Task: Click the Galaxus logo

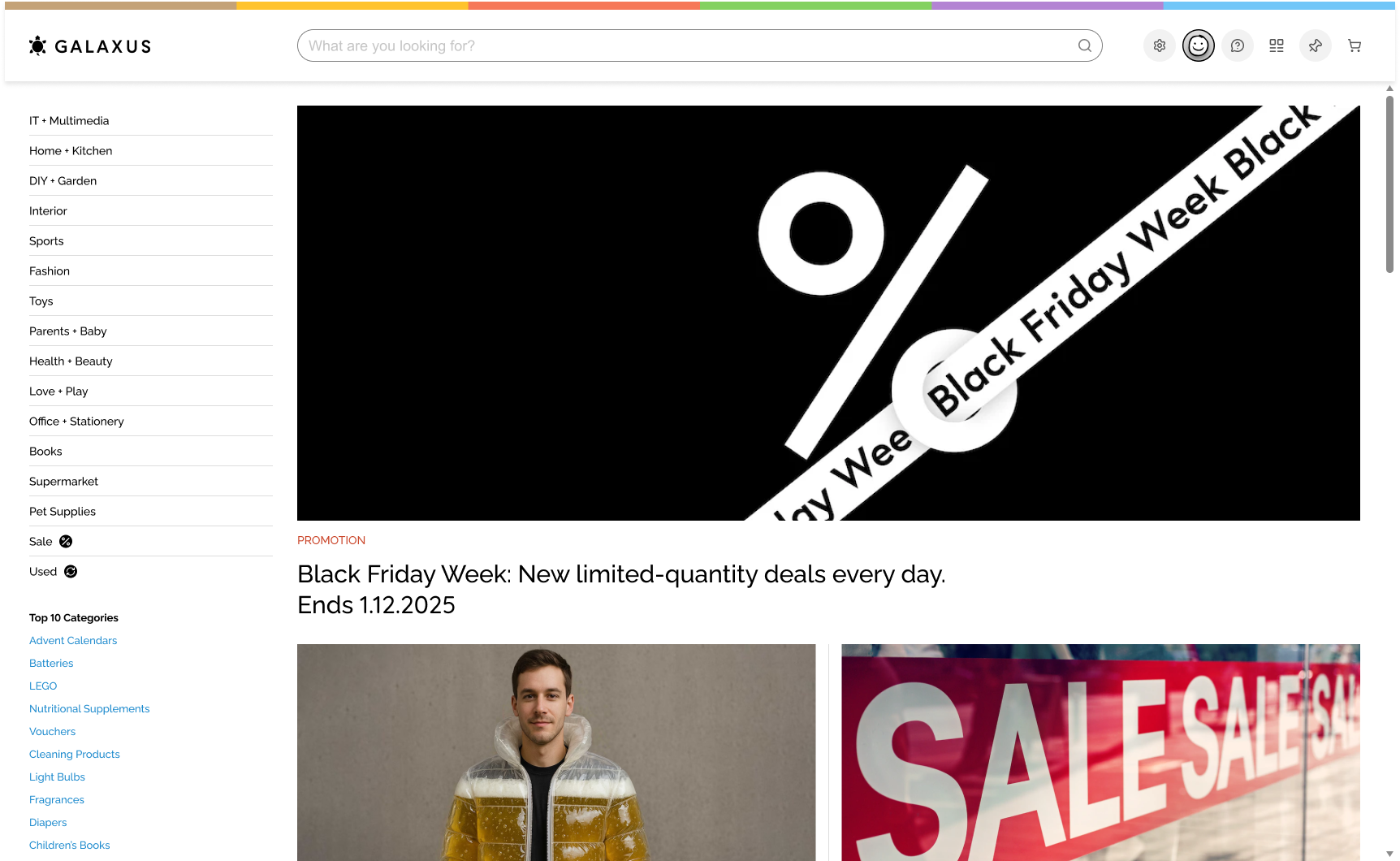Action: [90, 45]
